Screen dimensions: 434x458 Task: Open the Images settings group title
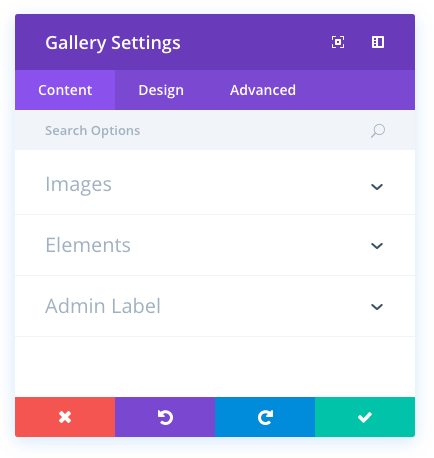point(78,184)
